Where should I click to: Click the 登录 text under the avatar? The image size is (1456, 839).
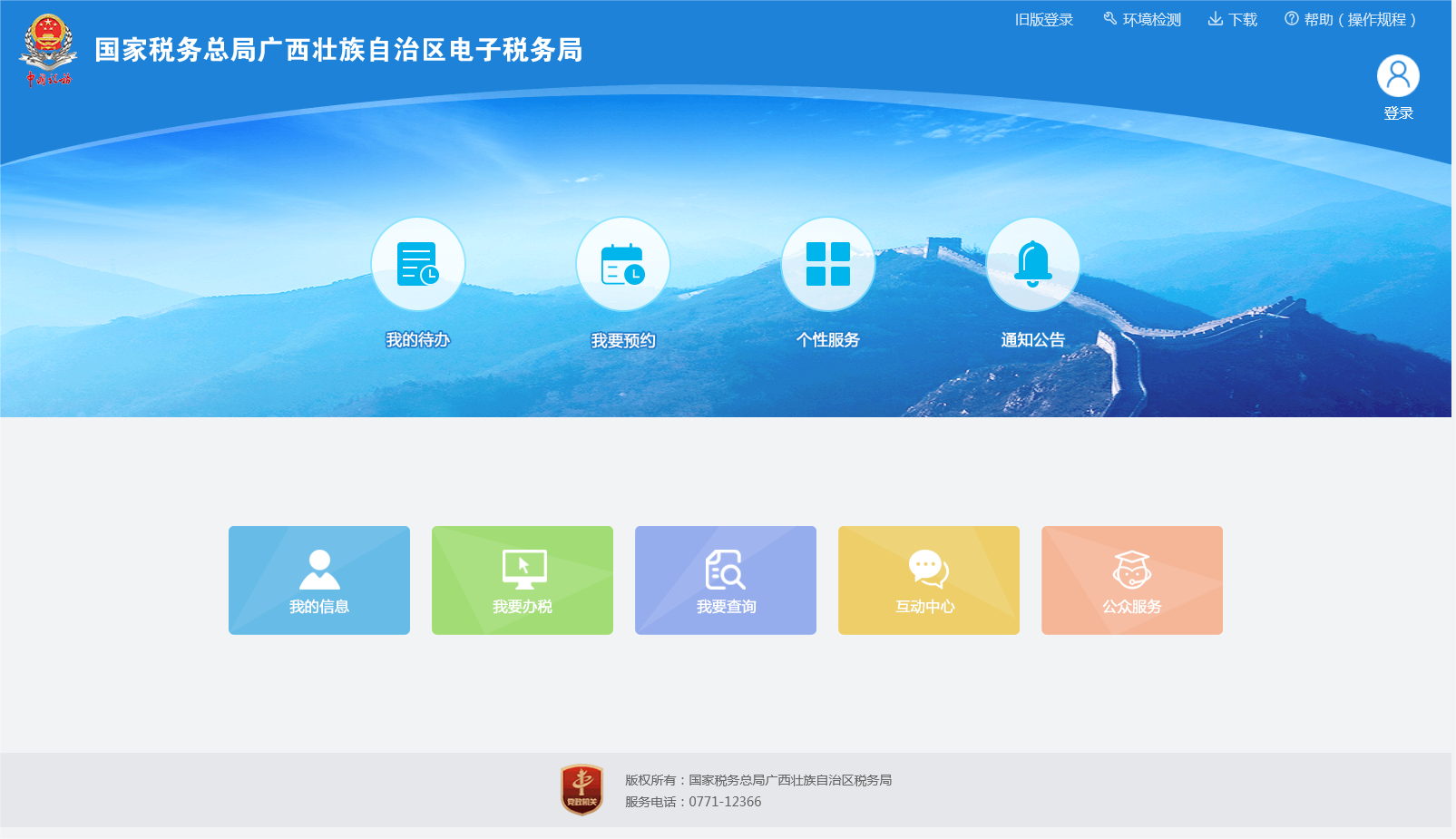[x=1398, y=113]
